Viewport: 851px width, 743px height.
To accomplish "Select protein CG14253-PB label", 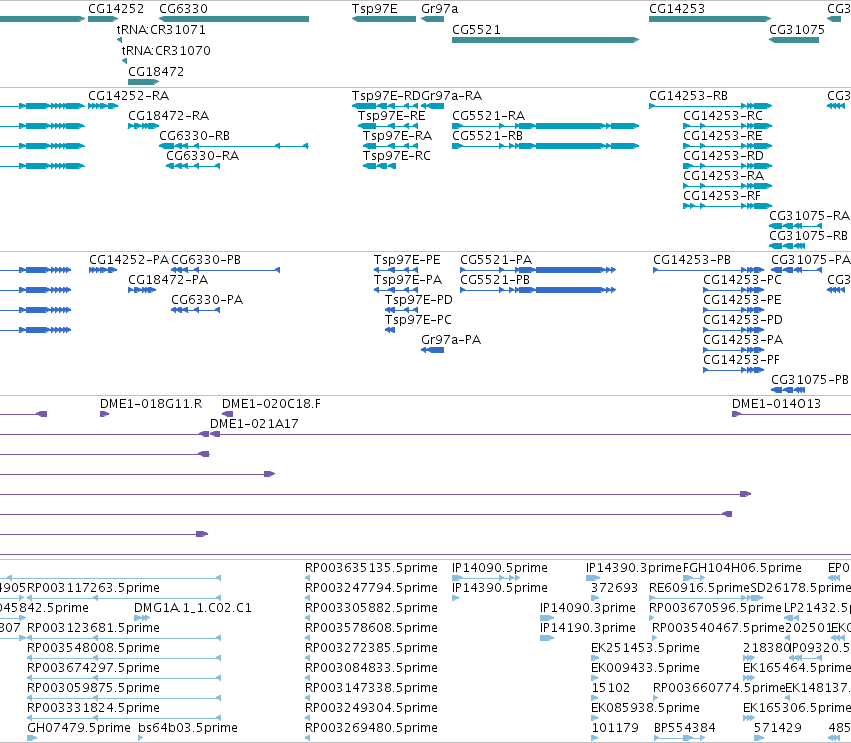I will [692, 260].
